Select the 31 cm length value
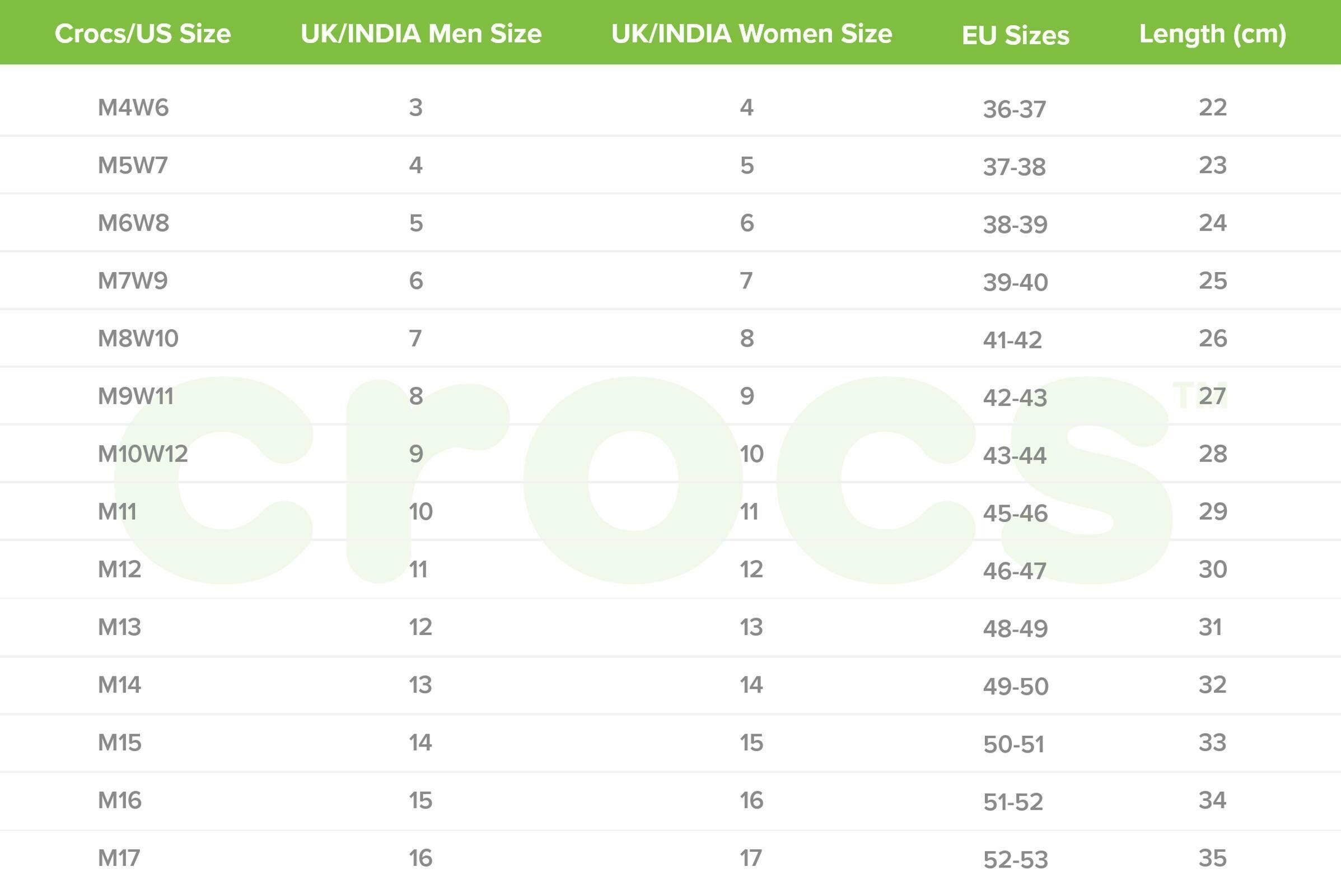Viewport: 1341px width, 896px height. pyautogui.click(x=1210, y=627)
